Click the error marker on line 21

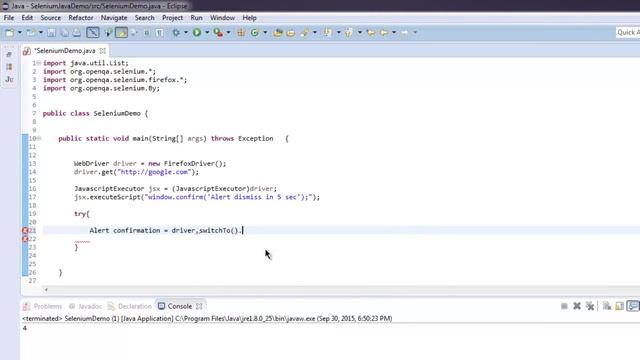tap(25, 231)
